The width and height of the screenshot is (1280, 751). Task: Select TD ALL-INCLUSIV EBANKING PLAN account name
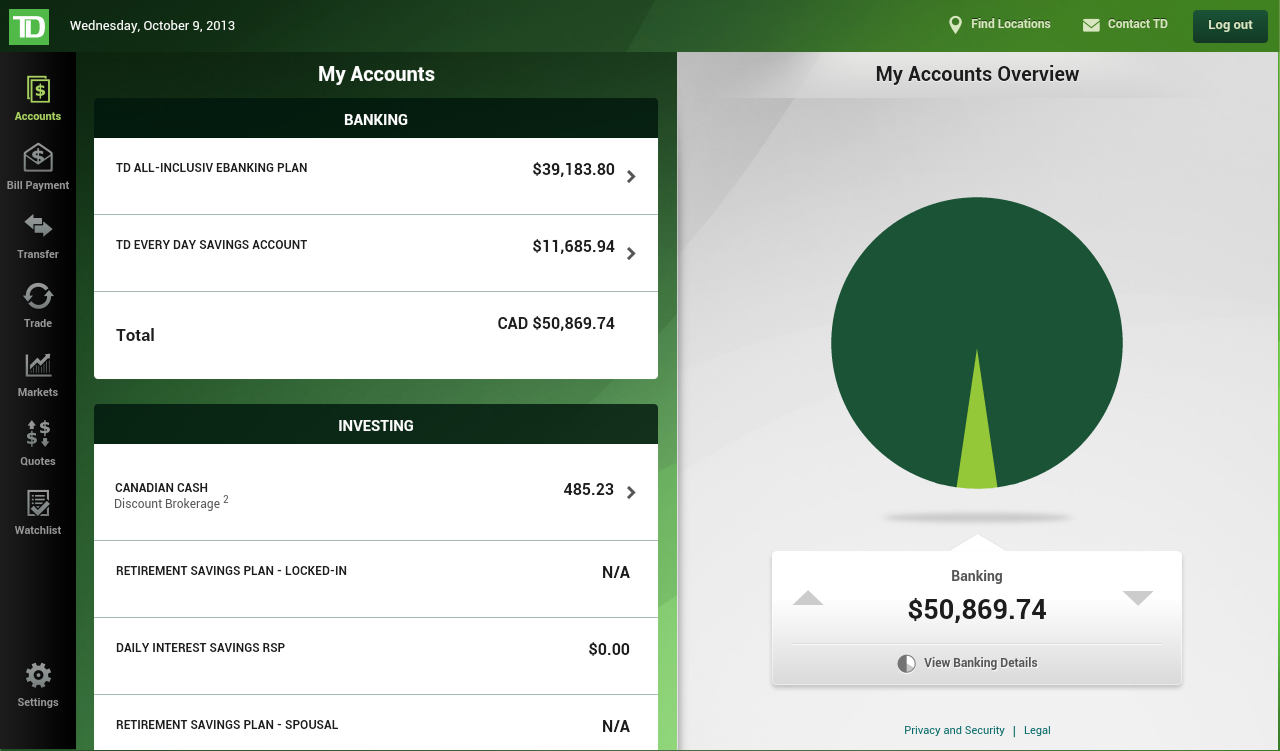(212, 168)
